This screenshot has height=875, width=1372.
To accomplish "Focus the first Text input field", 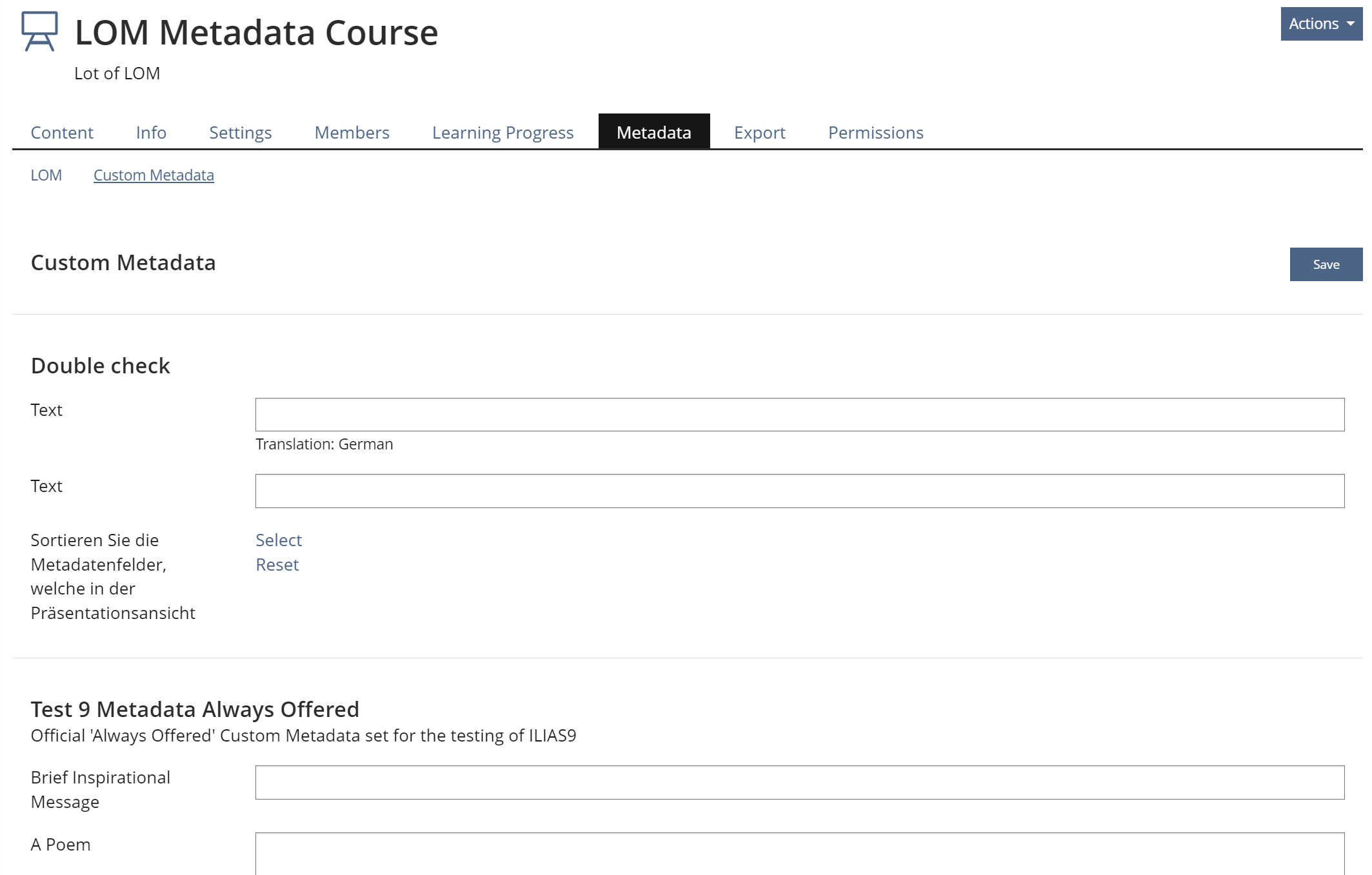I will pos(799,415).
